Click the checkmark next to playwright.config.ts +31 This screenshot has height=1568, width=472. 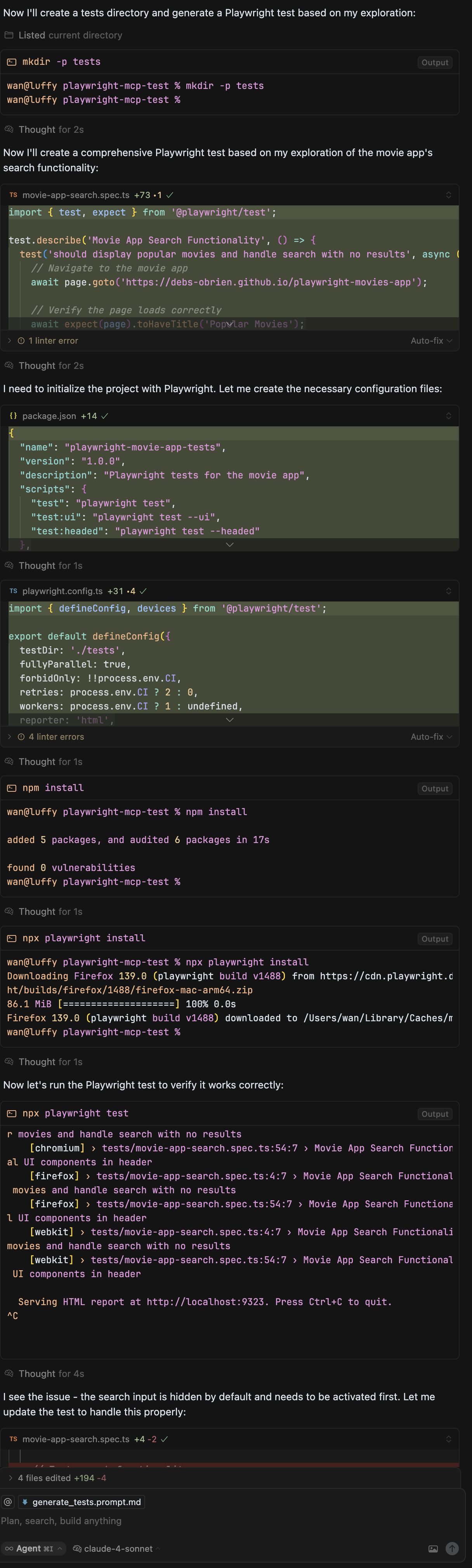(x=143, y=591)
